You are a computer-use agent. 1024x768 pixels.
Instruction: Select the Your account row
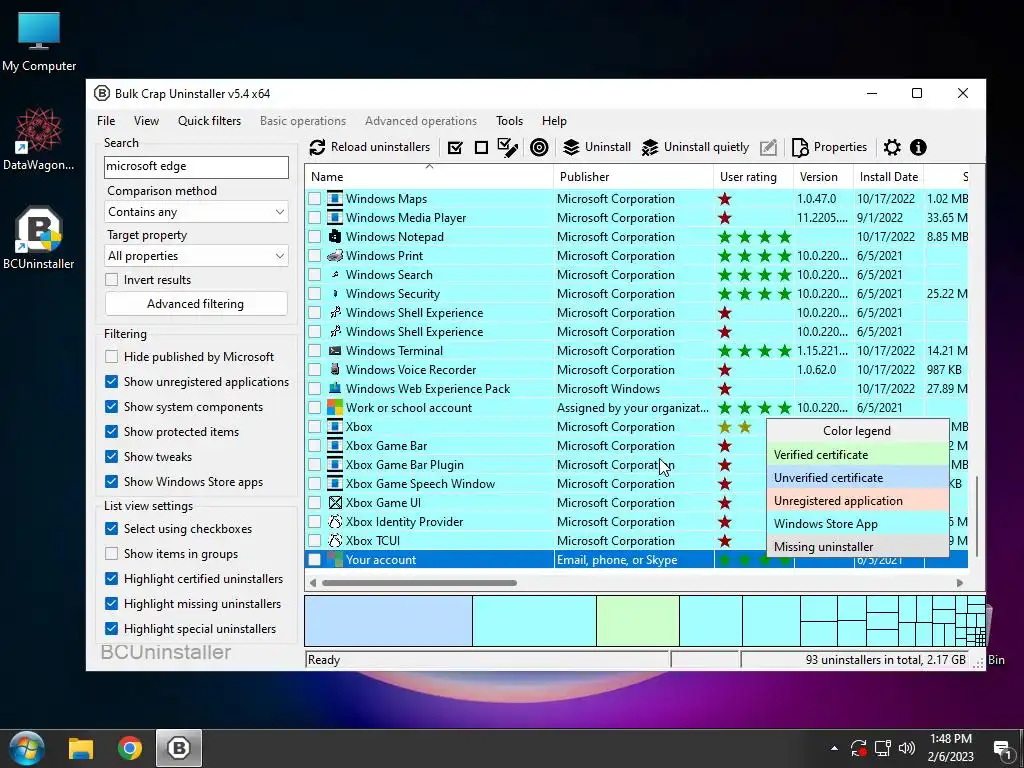pos(636,560)
